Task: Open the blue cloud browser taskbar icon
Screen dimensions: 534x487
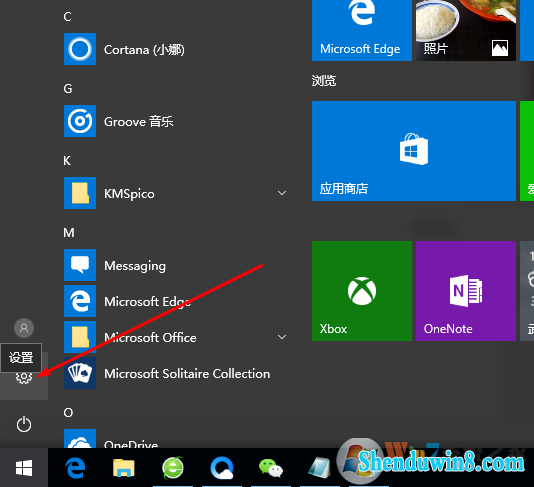Action: click(x=222, y=468)
